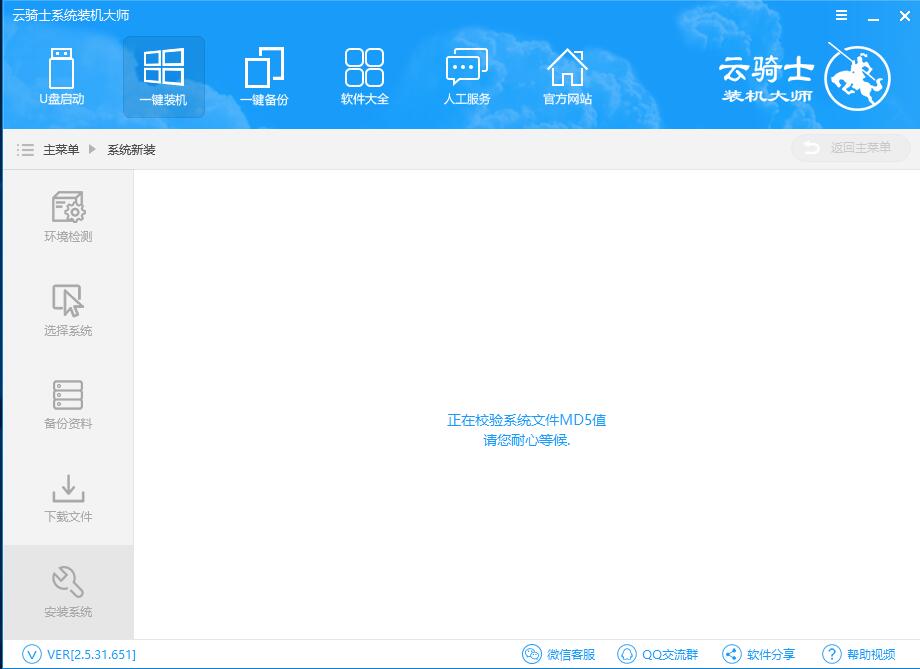Select the 一键备份 function
The image size is (920, 669).
(263, 76)
